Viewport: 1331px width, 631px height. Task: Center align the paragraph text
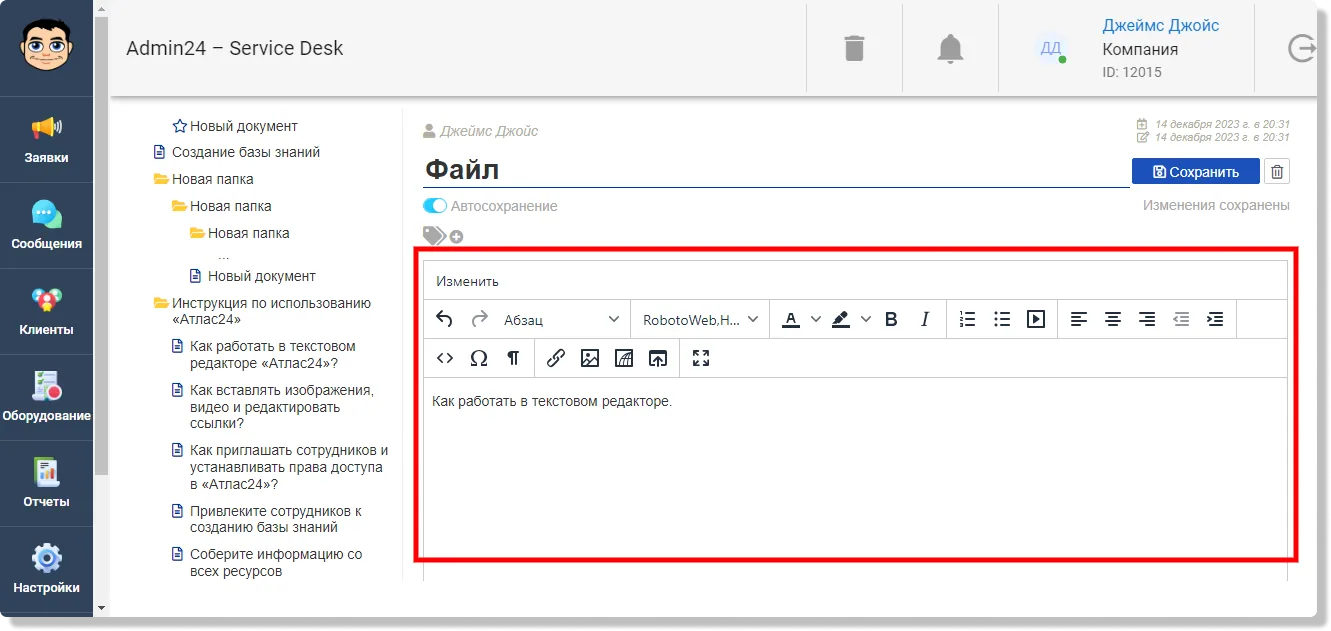coord(1112,319)
